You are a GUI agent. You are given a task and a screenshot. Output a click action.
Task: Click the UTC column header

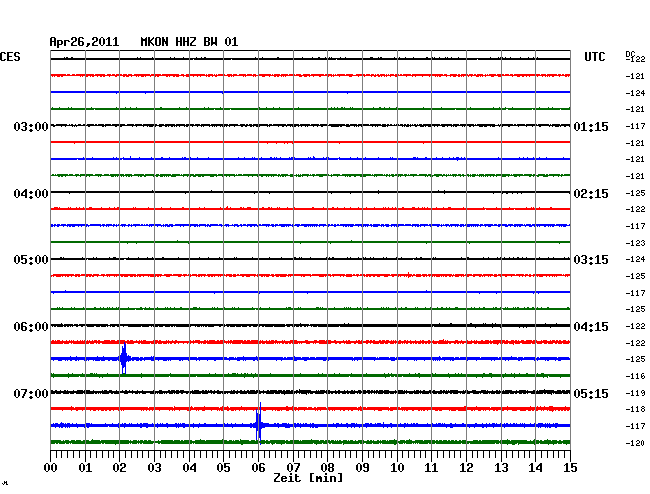[594, 57]
